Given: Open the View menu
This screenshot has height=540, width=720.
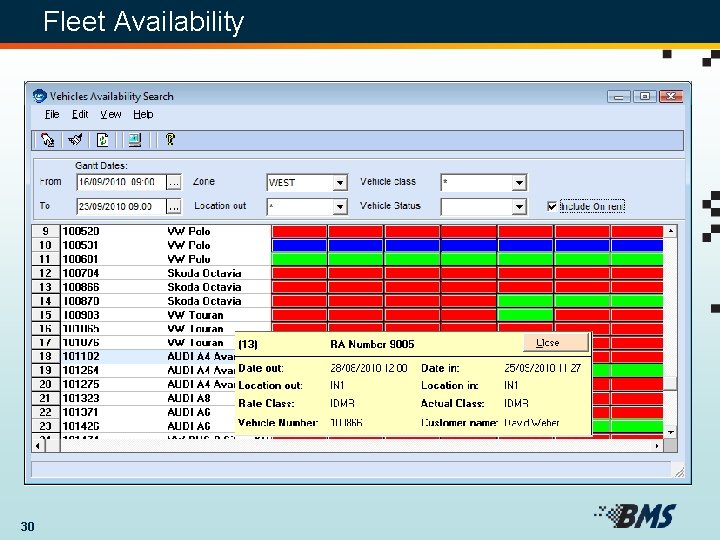Looking at the screenshot, I should point(111,114).
